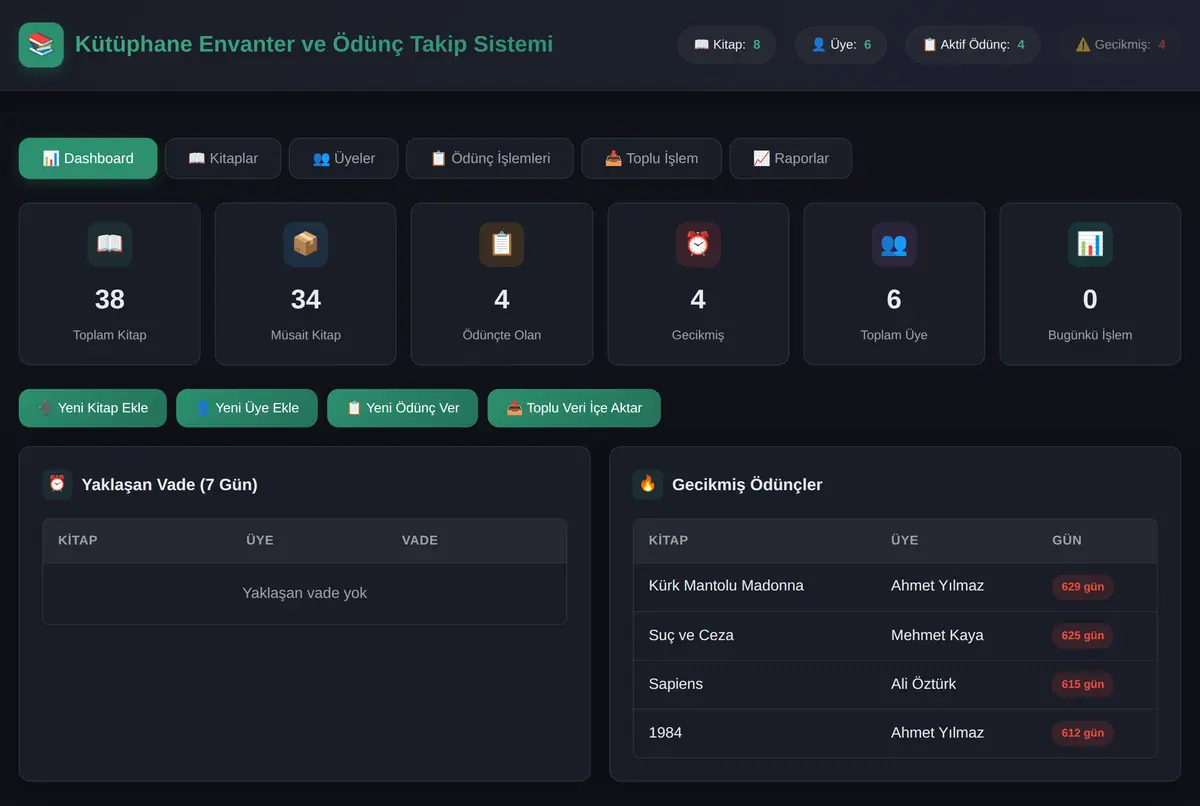Click the Üye count pill in header
Image resolution: width=1200 pixels, height=806 pixels.
pos(841,45)
